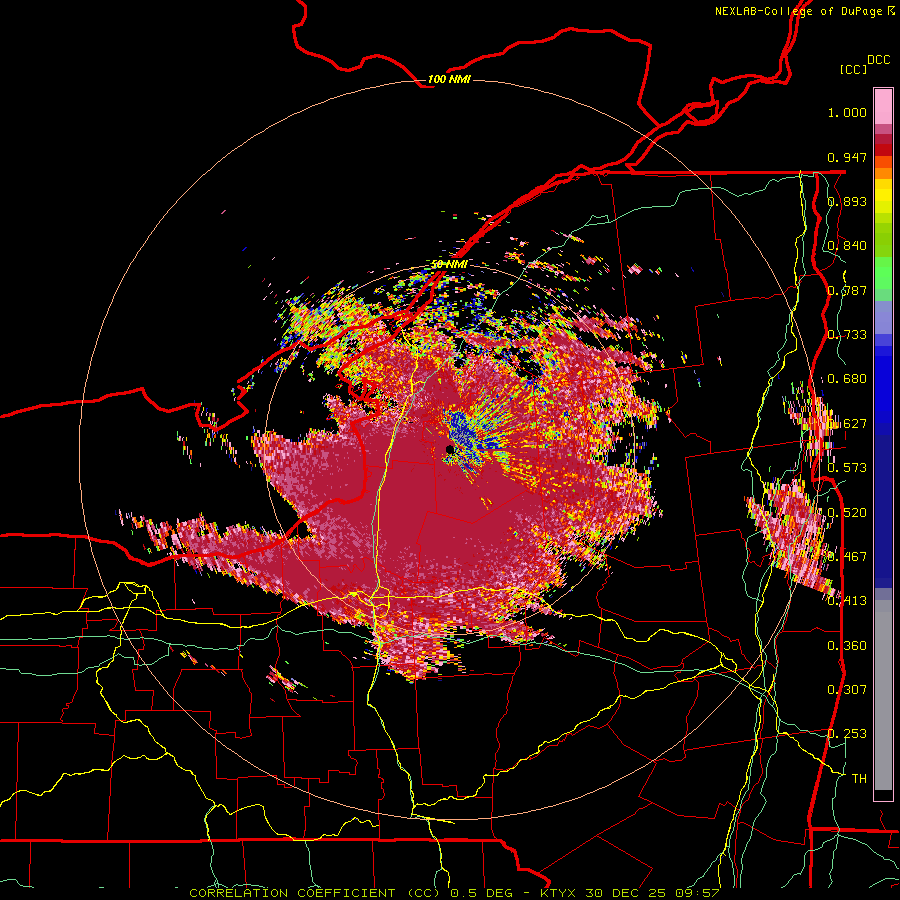Click the 0.787 color scale label
This screenshot has width=900, height=900.
847,290
